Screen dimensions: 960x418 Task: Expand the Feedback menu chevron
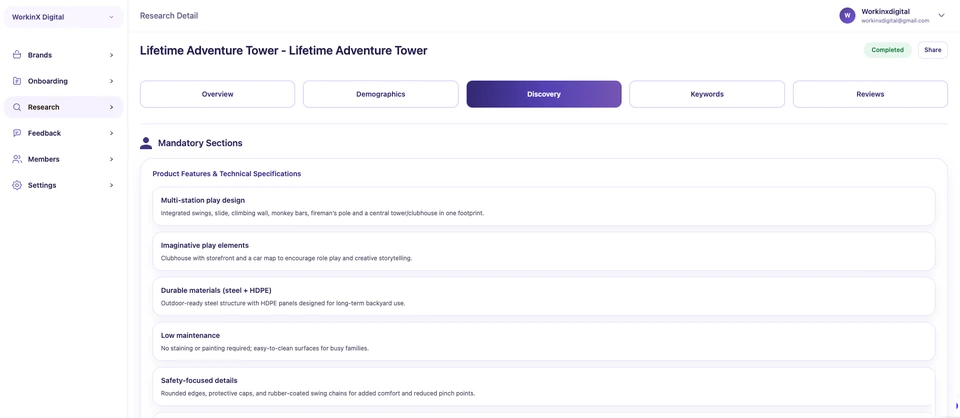(x=111, y=133)
